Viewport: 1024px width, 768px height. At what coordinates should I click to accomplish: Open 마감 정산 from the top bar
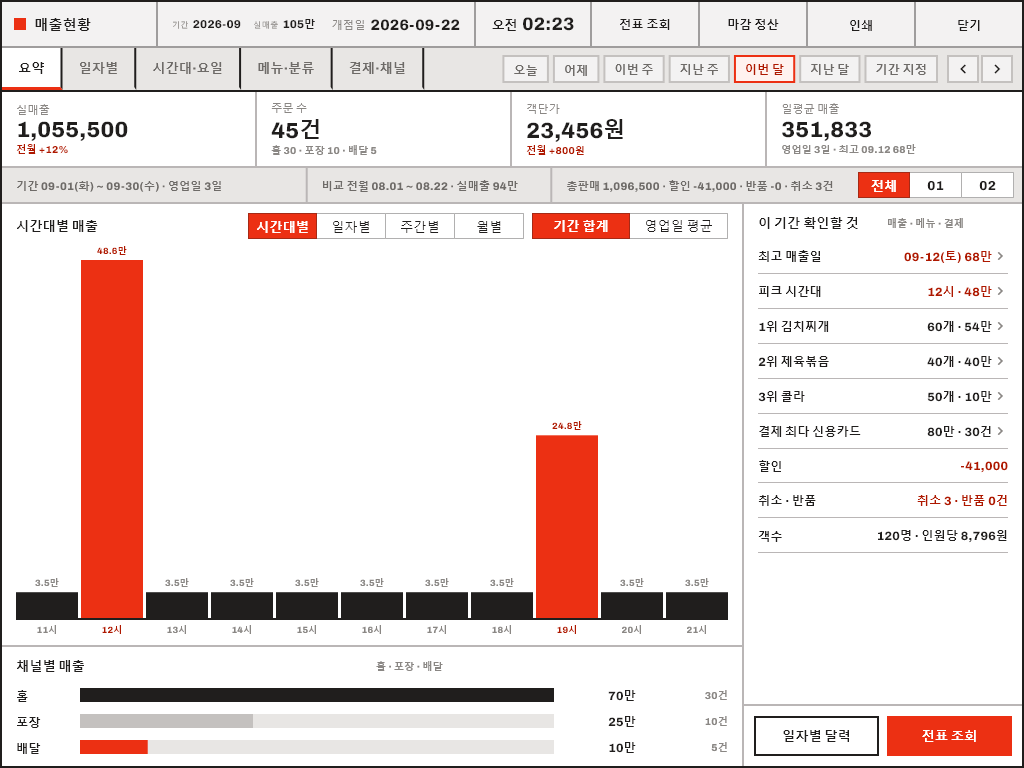coord(752,24)
